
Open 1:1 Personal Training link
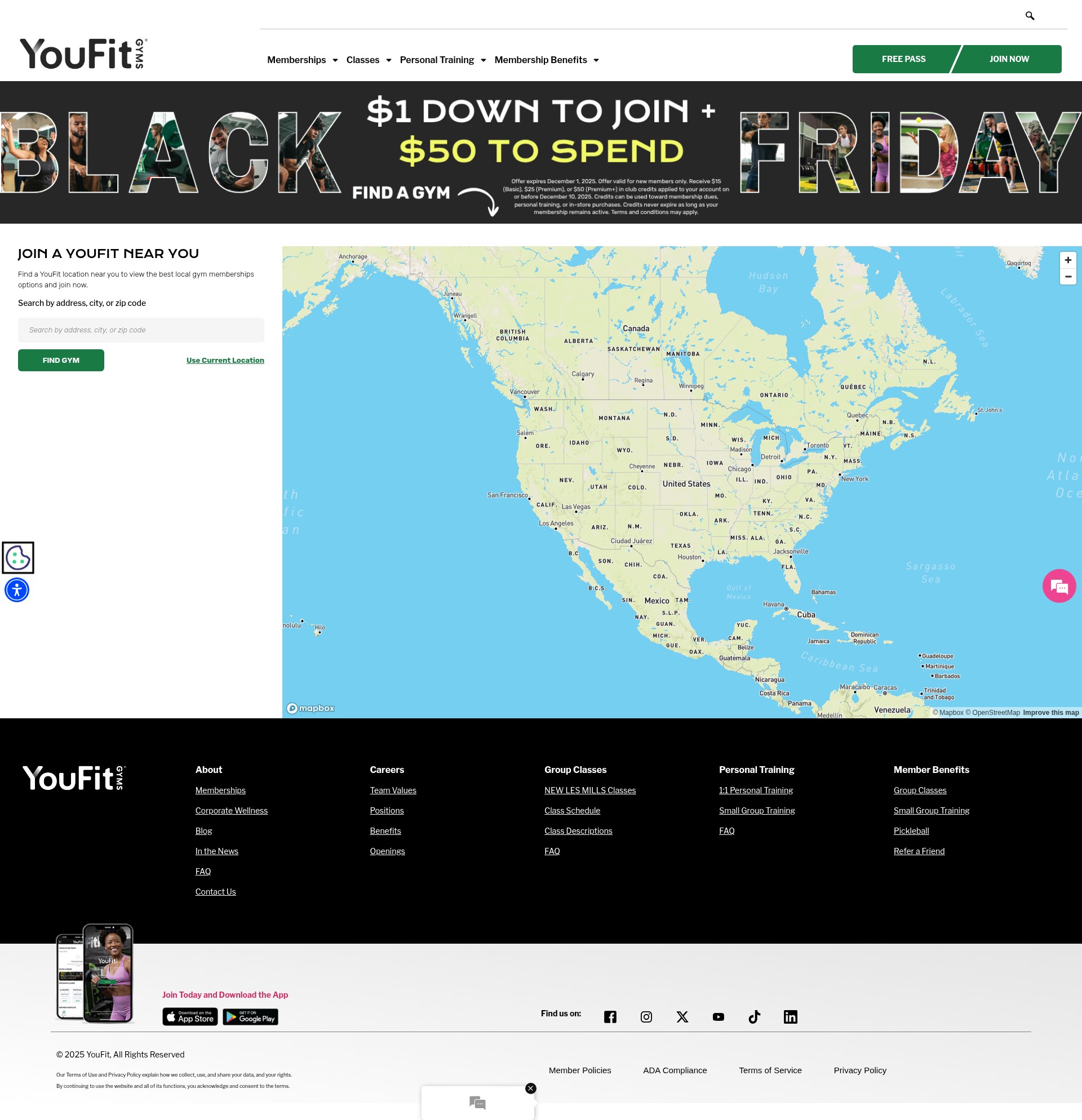tap(756, 790)
